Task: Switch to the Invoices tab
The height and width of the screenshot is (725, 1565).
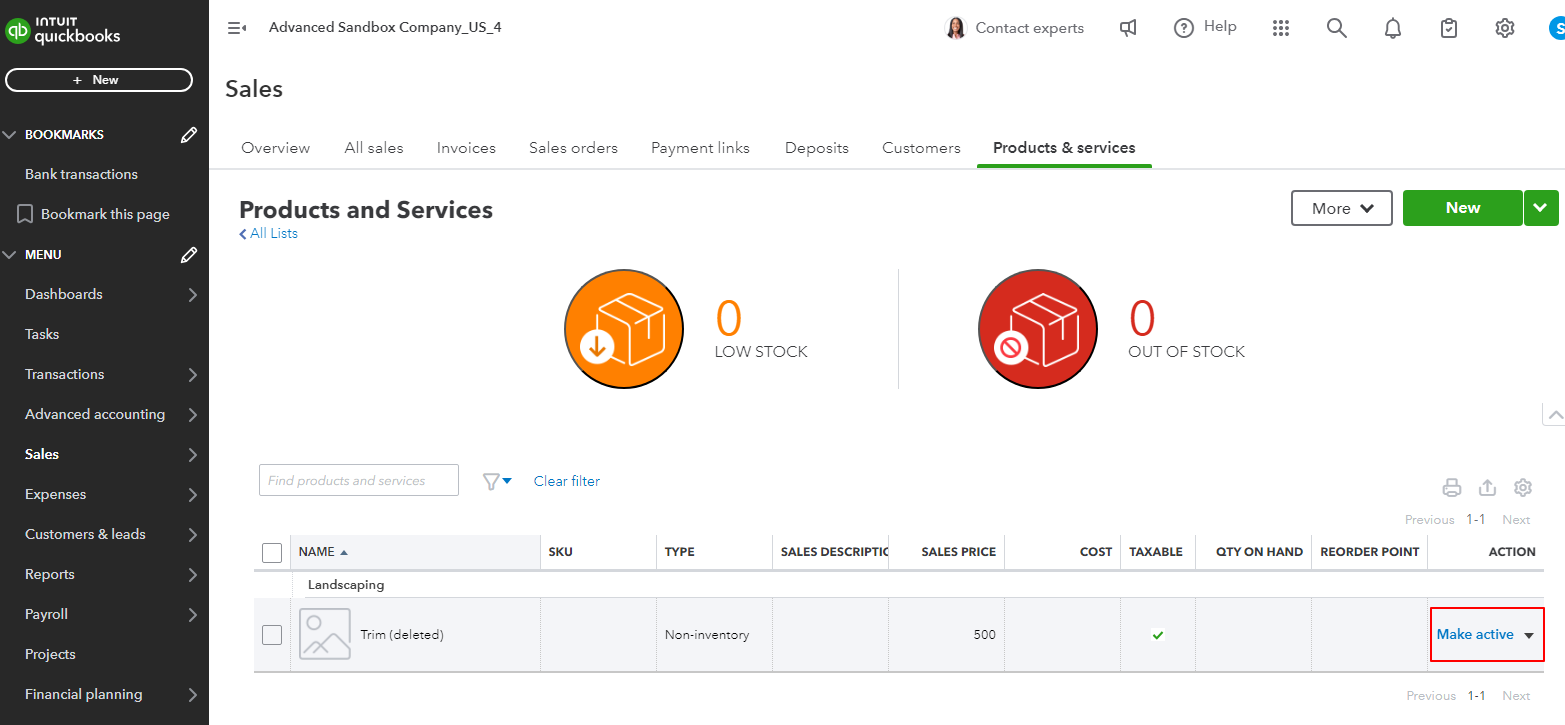Action: pyautogui.click(x=466, y=148)
